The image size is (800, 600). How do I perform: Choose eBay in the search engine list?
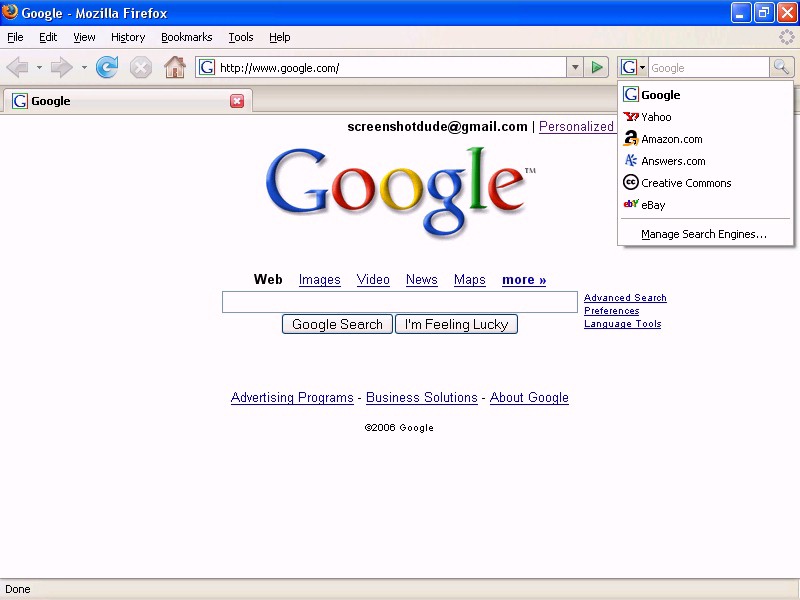click(x=705, y=205)
